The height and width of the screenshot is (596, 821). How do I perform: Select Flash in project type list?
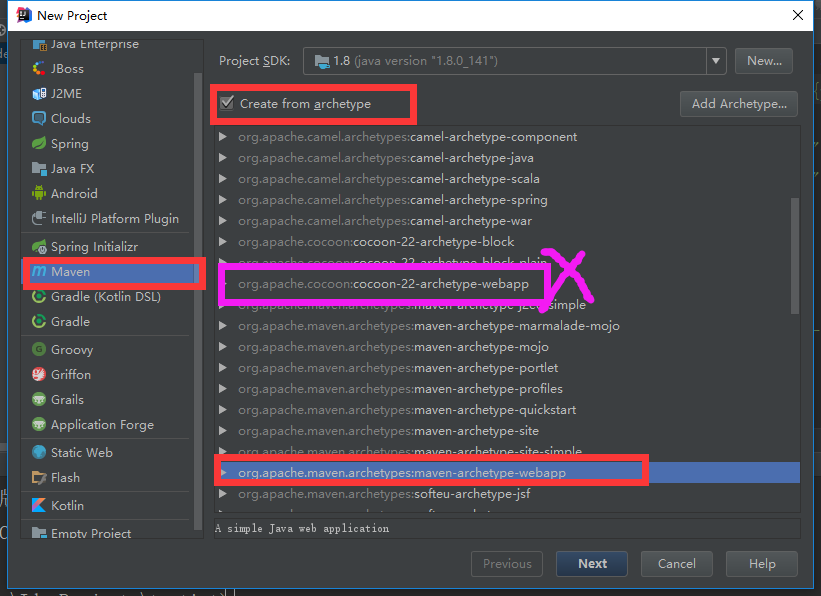pyautogui.click(x=107, y=478)
